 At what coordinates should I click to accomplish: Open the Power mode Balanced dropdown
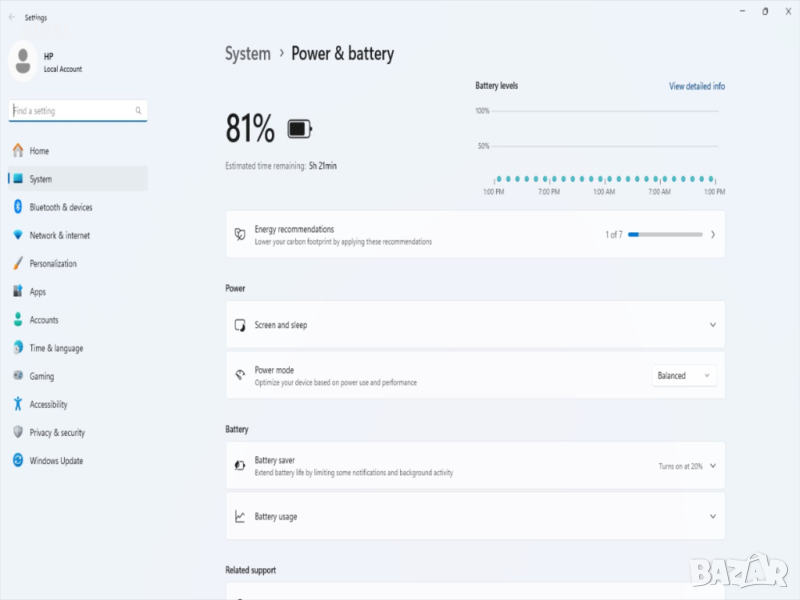pyautogui.click(x=684, y=376)
